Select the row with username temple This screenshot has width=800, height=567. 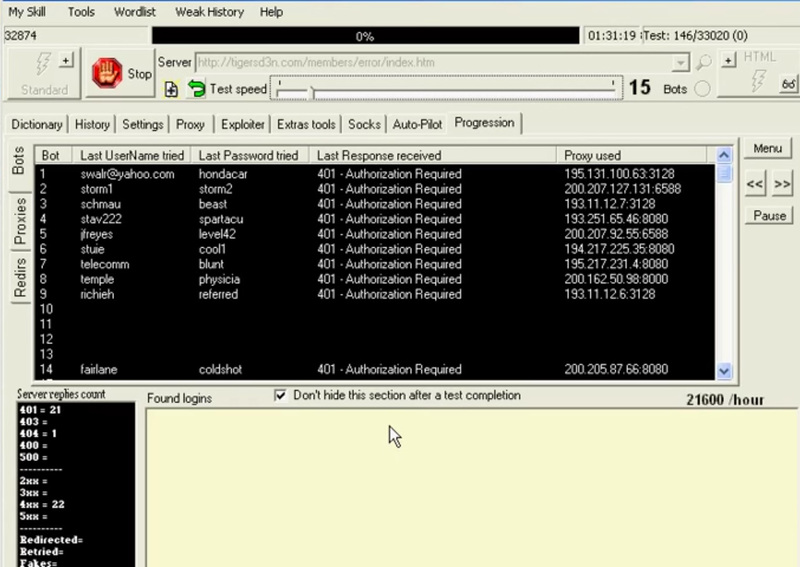[x=374, y=279]
